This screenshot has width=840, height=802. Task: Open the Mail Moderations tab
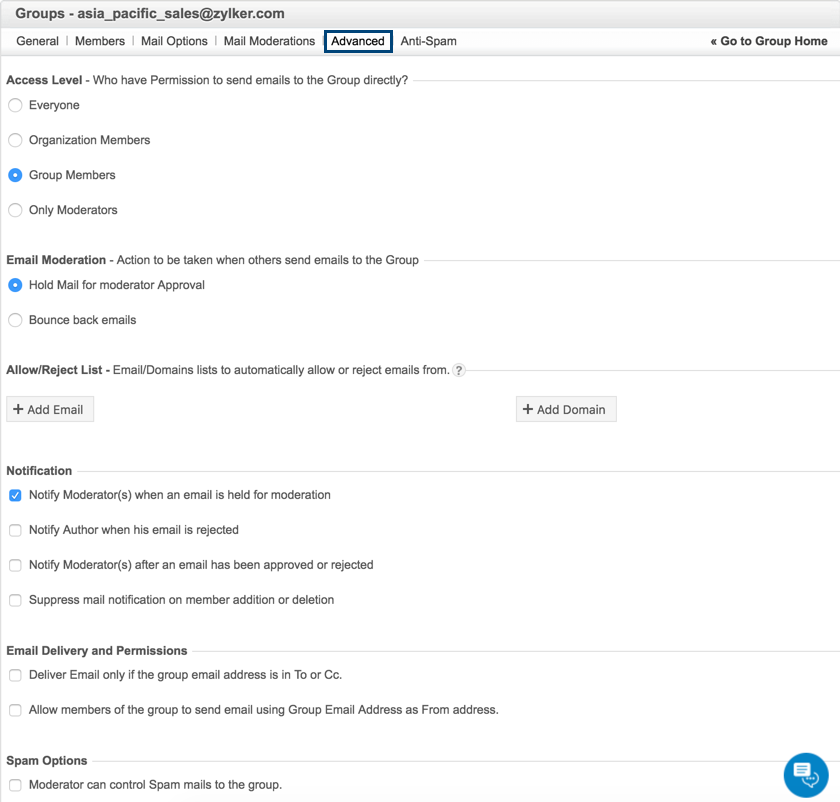[269, 41]
